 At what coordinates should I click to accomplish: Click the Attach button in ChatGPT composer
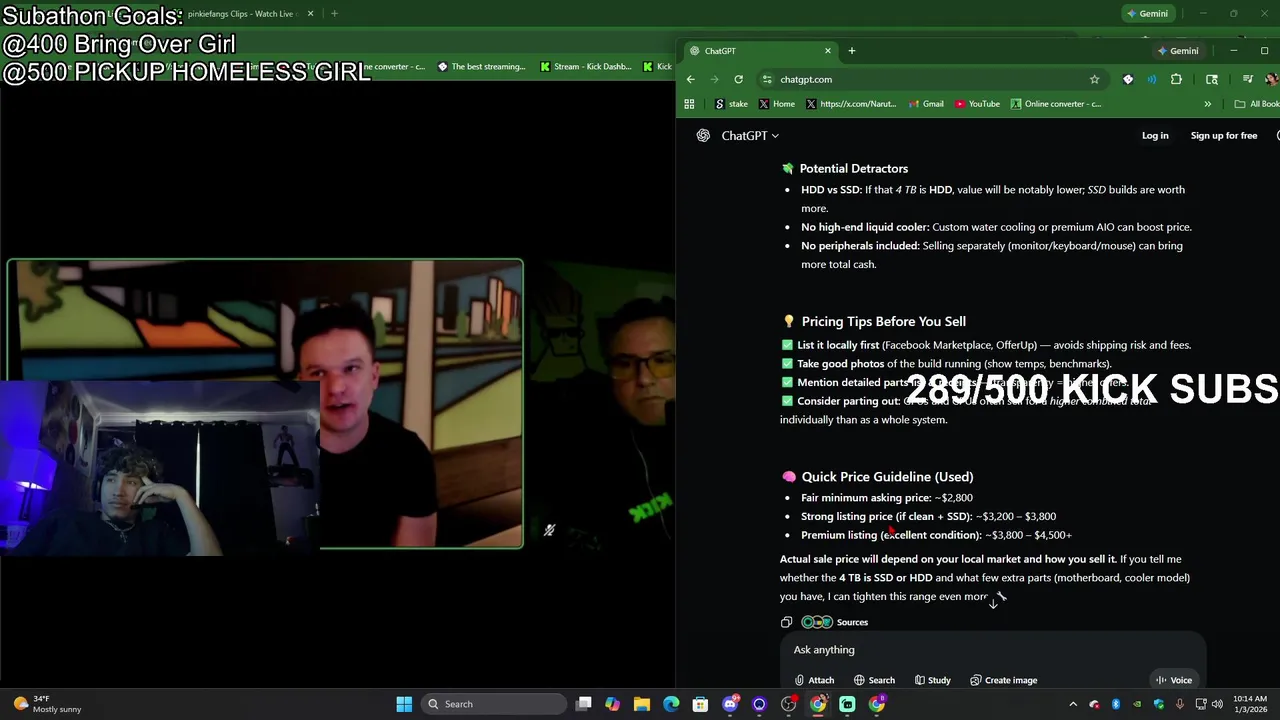tap(814, 680)
